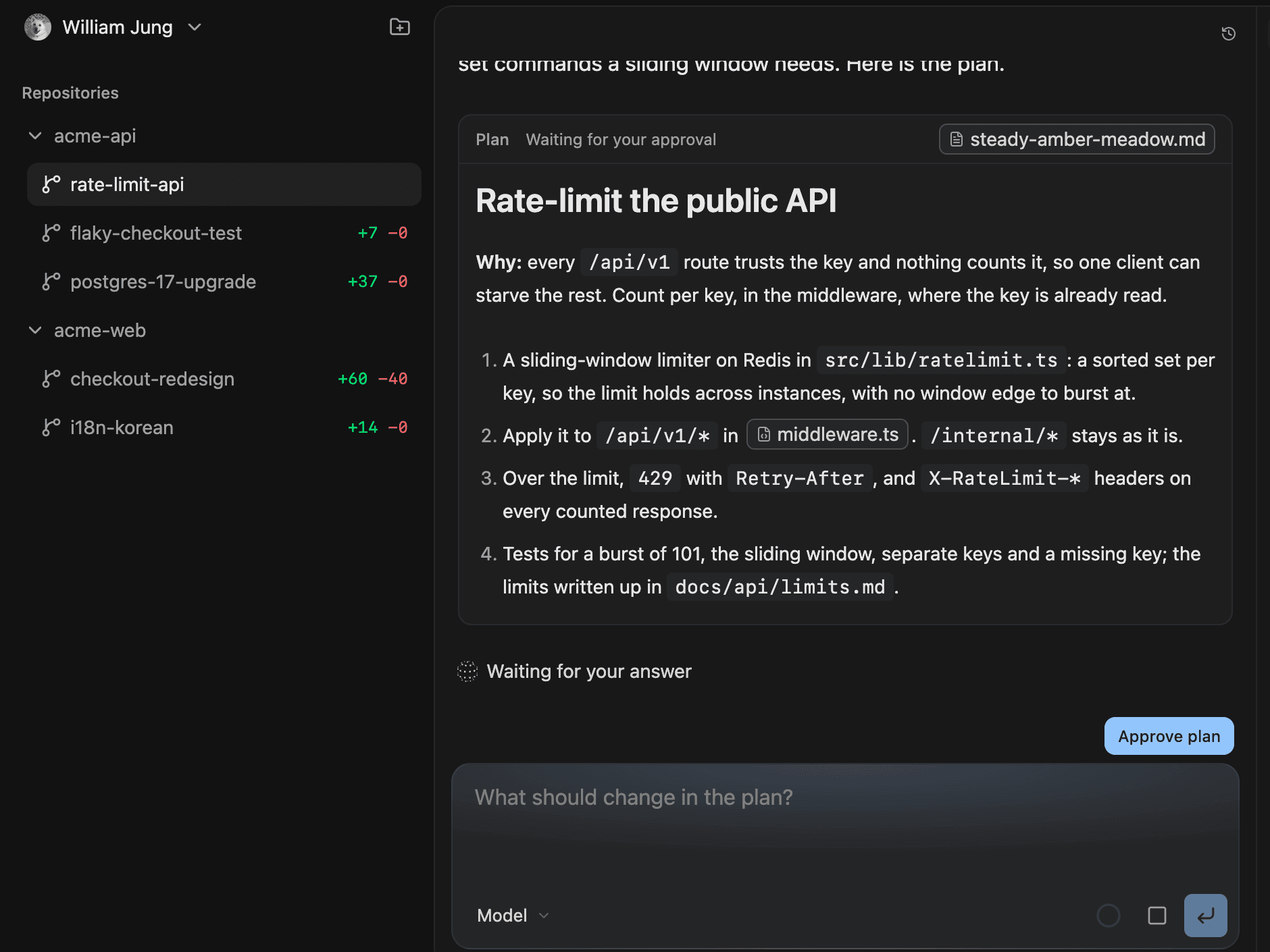
Task: Select the flaky-checkout-test branch
Action: (224, 233)
